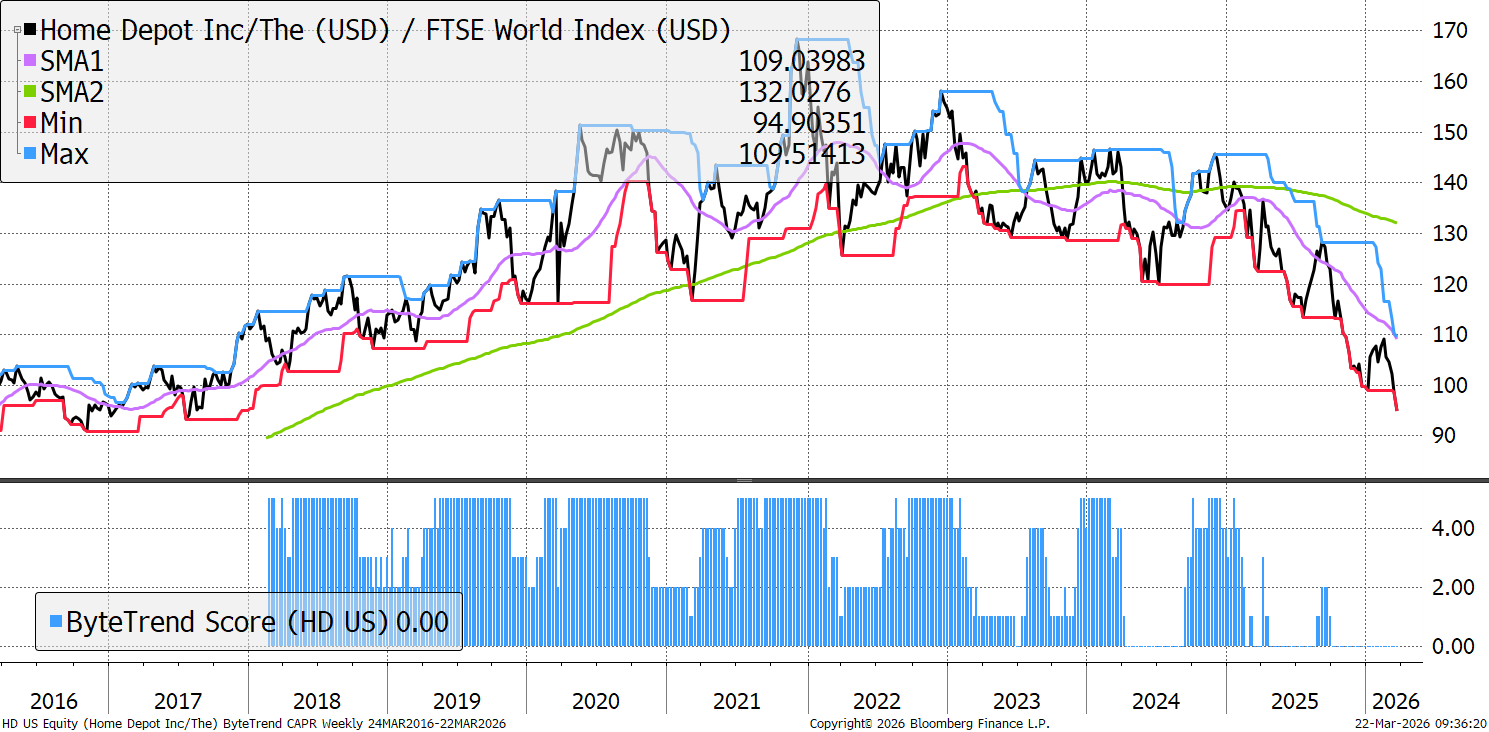
Task: Select the SMA2 legend label
Action: coord(72,93)
